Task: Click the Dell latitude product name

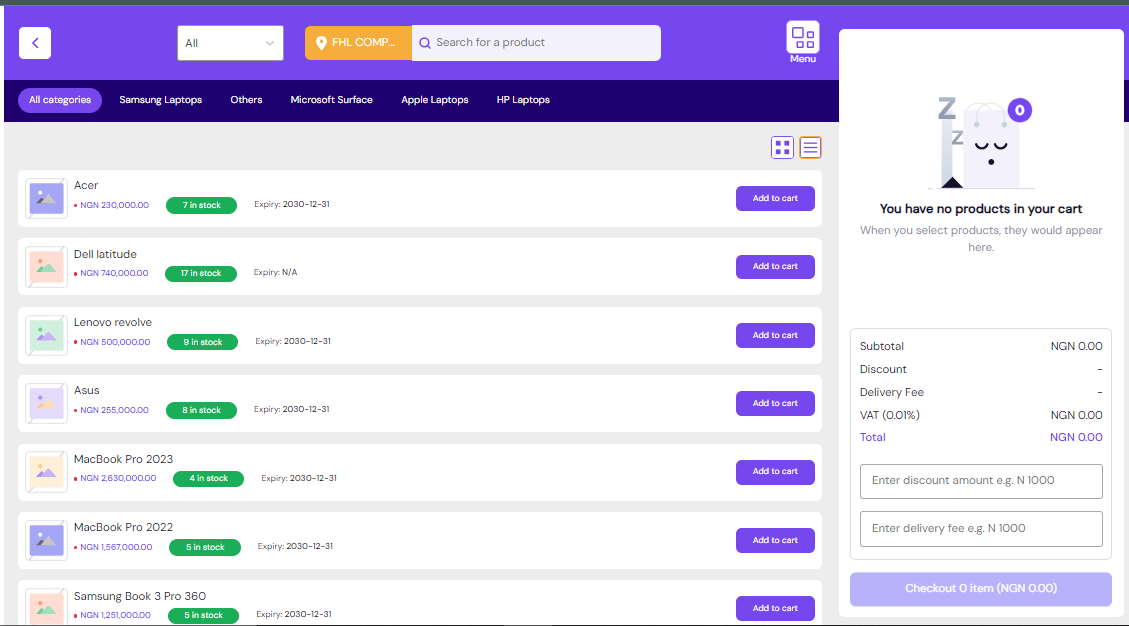Action: [x=105, y=254]
